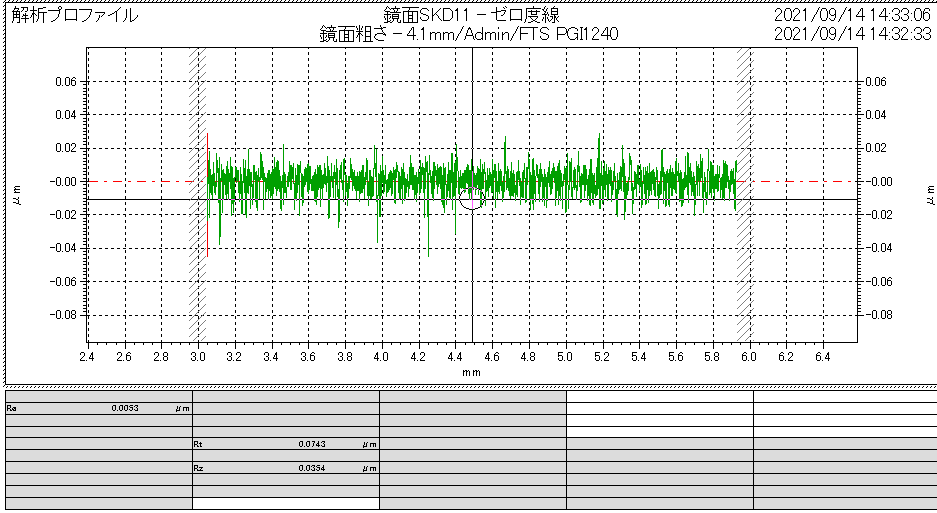937x513 pixels.
Task: Click the 鏡面粗さ - 4.1mm/Admin/FTS PGI1240 subtitle
Action: click(x=468, y=34)
